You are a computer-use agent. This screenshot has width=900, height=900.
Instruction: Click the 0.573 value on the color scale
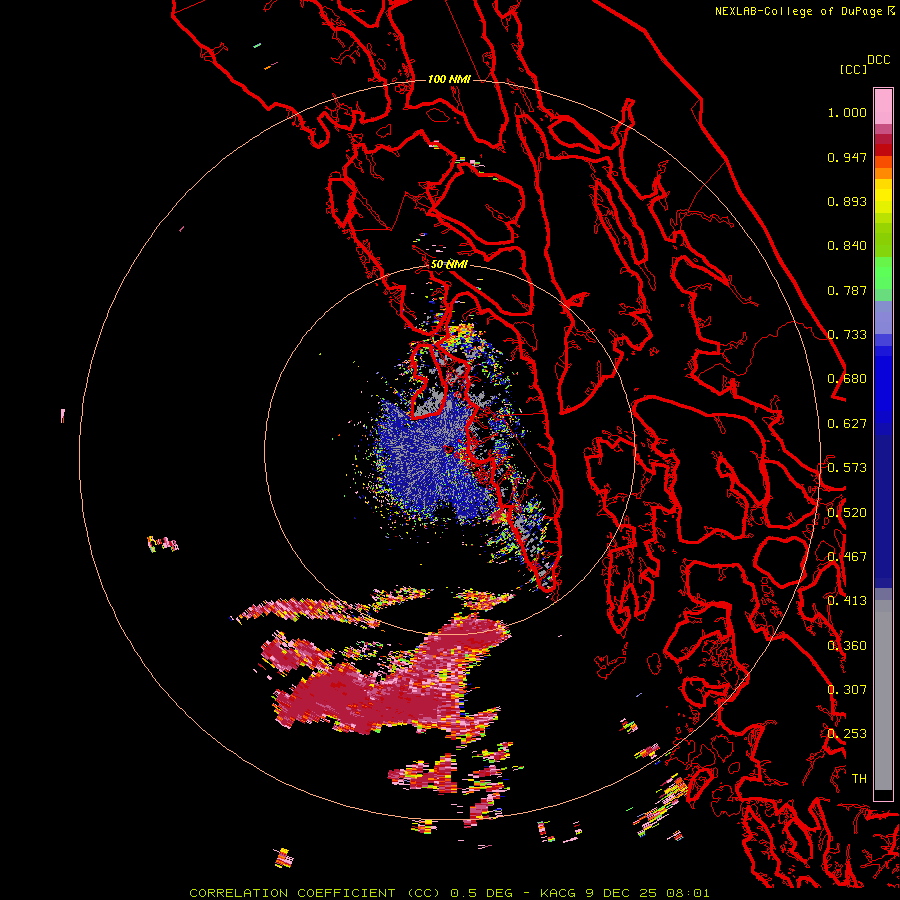click(847, 468)
